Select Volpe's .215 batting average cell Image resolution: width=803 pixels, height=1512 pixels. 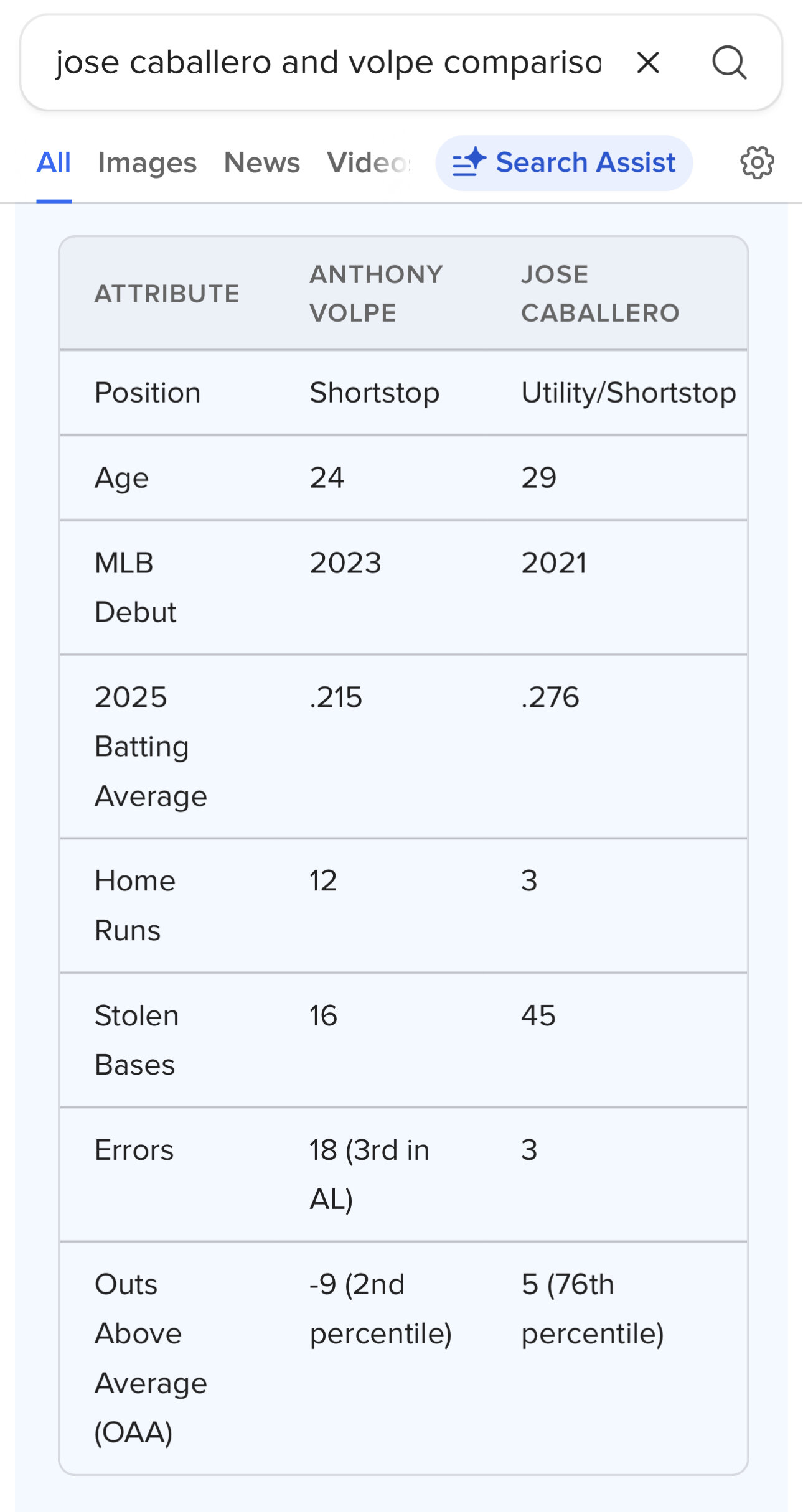(336, 698)
